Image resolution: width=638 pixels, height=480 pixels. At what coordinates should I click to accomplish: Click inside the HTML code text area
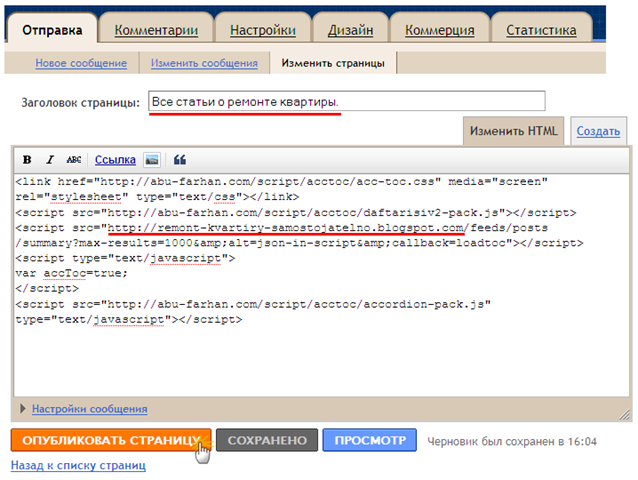tap(321, 285)
